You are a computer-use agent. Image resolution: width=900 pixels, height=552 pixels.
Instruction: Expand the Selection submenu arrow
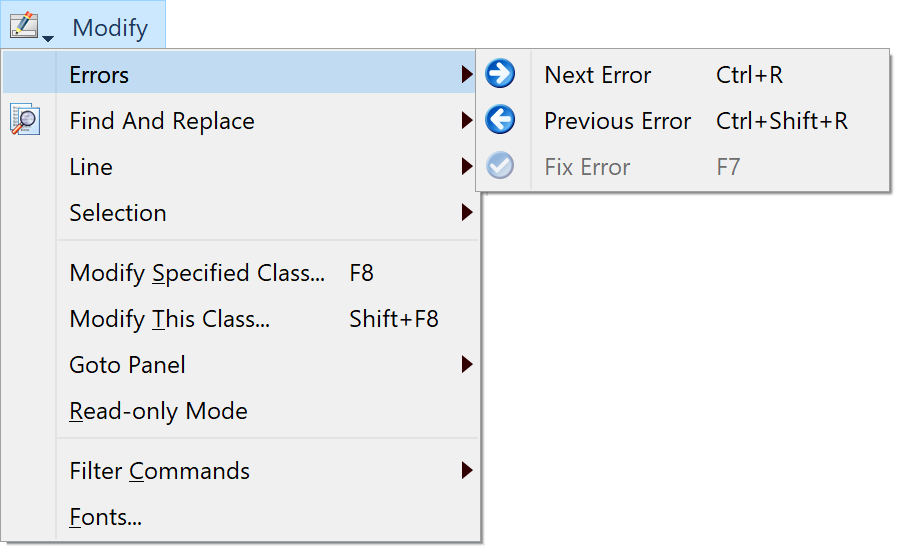pos(467,212)
